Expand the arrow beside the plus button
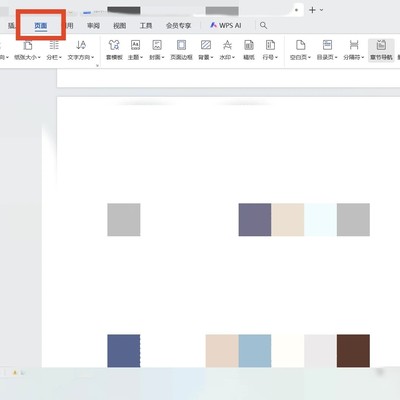This screenshot has width=400, height=400. (321, 10)
